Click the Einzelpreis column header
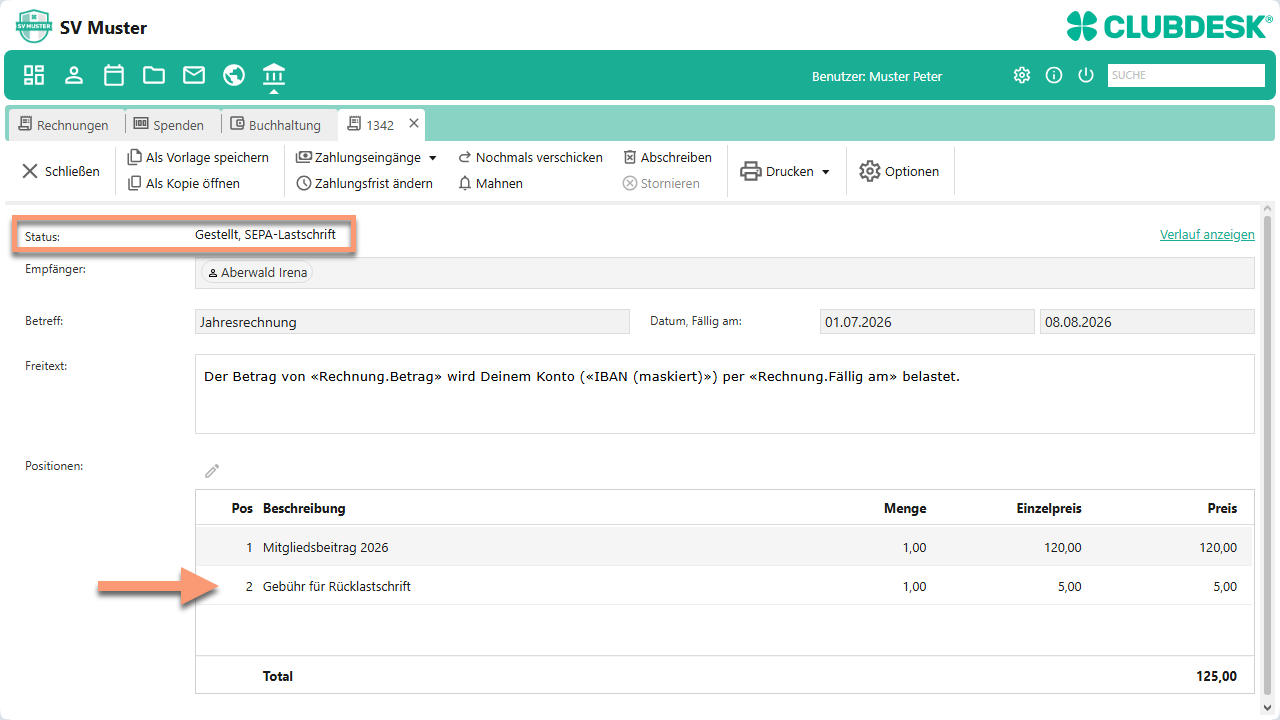Screen dimensions: 1280x720 pos(1049,508)
